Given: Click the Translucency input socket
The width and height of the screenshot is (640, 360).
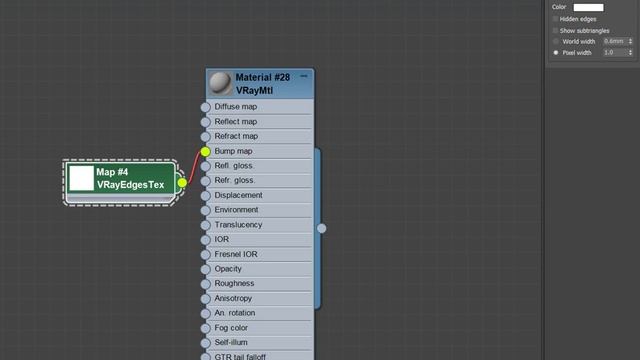Looking at the screenshot, I should pyautogui.click(x=206, y=225).
